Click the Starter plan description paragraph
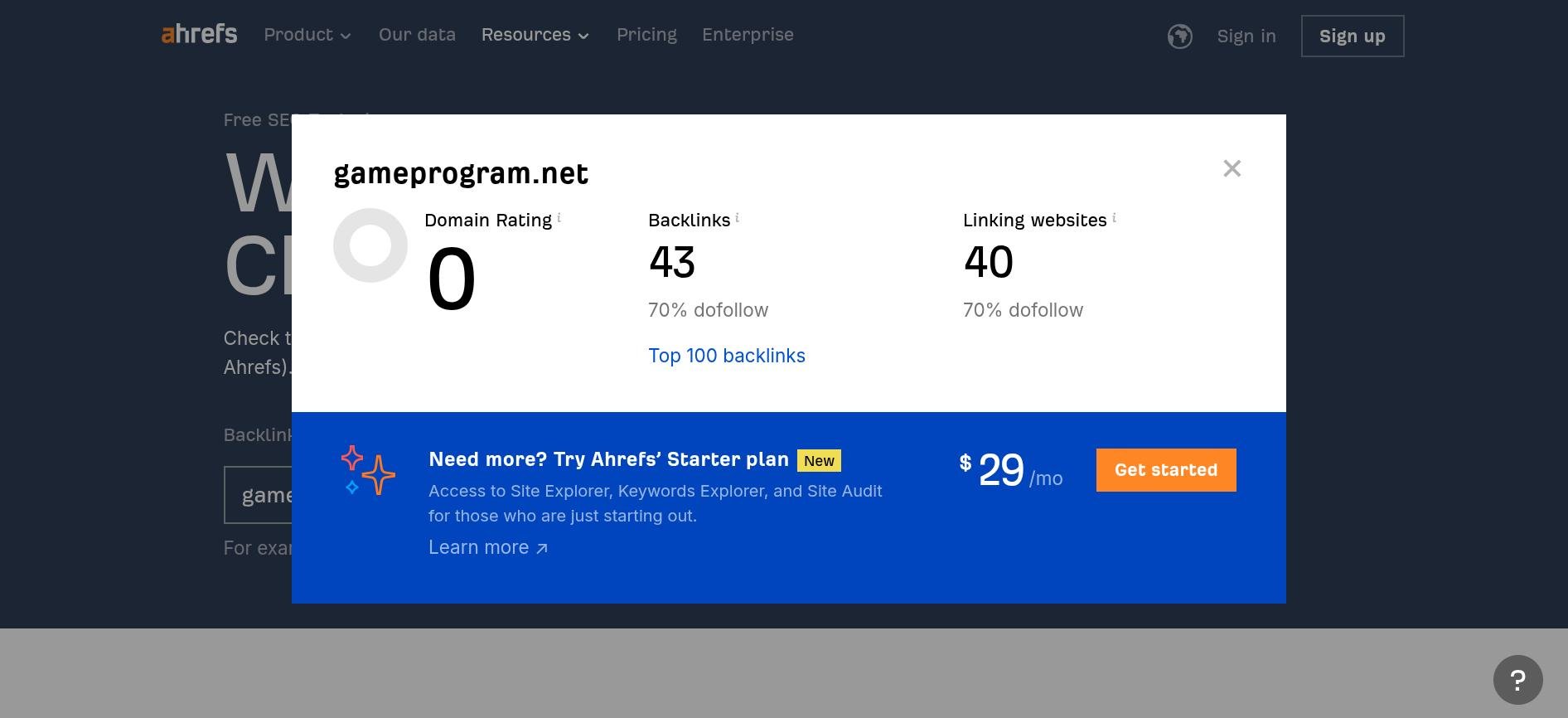1568x718 pixels. pyautogui.click(x=656, y=503)
